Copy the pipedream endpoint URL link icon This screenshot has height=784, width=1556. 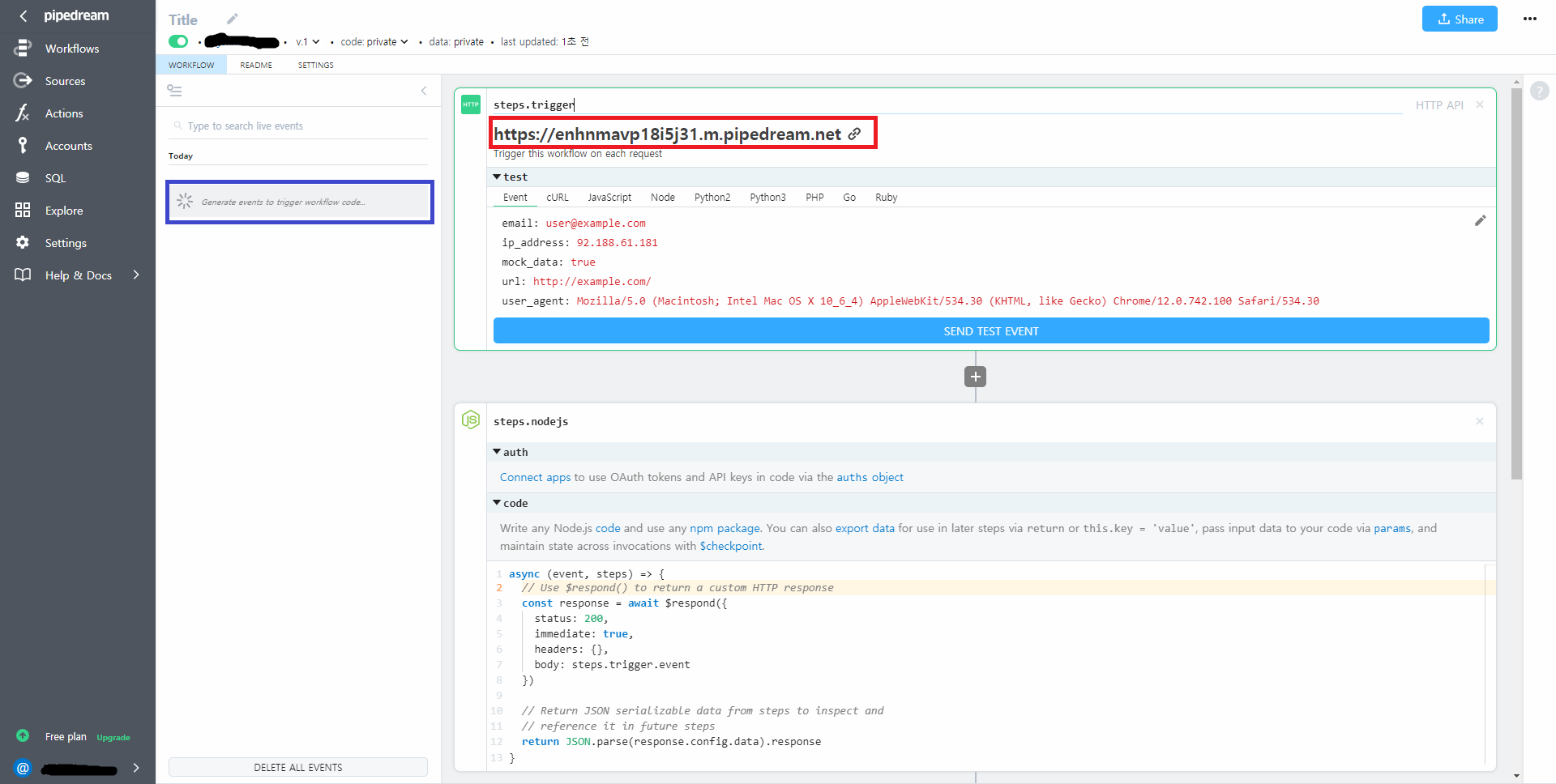pyautogui.click(x=854, y=134)
